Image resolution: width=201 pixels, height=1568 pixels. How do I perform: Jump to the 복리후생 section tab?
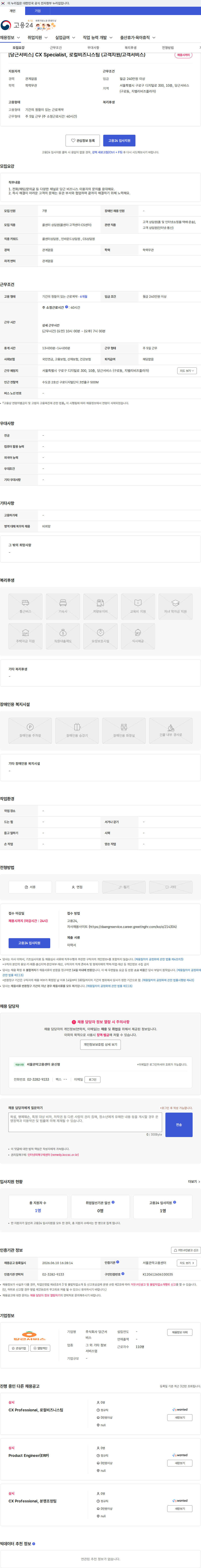(130, 47)
